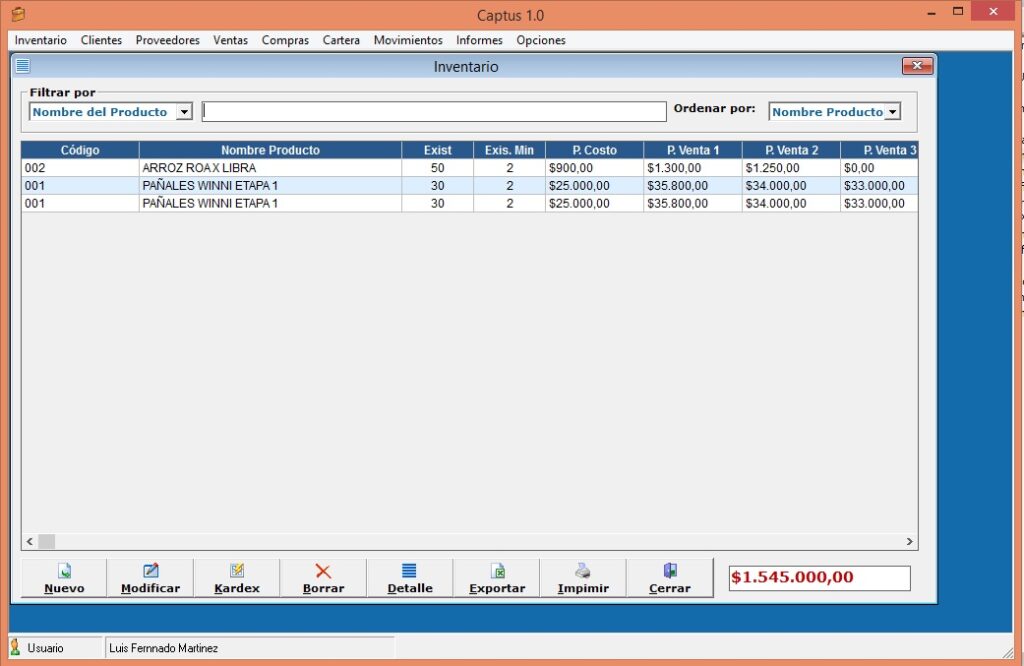Close the inventory using Cerrar
Screen dimensions: 1024x666
click(670, 578)
